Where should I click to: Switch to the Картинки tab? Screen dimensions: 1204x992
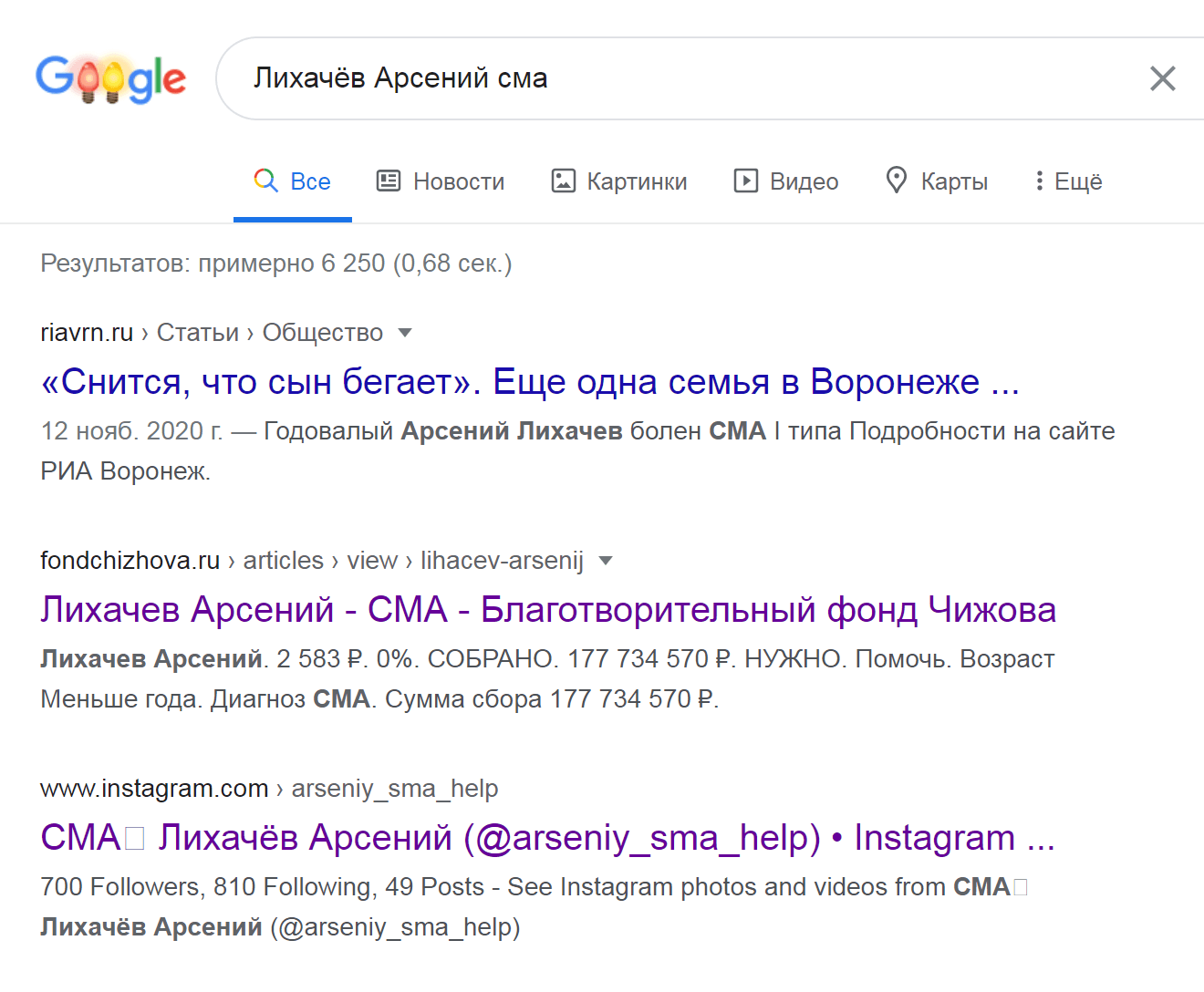[618, 181]
